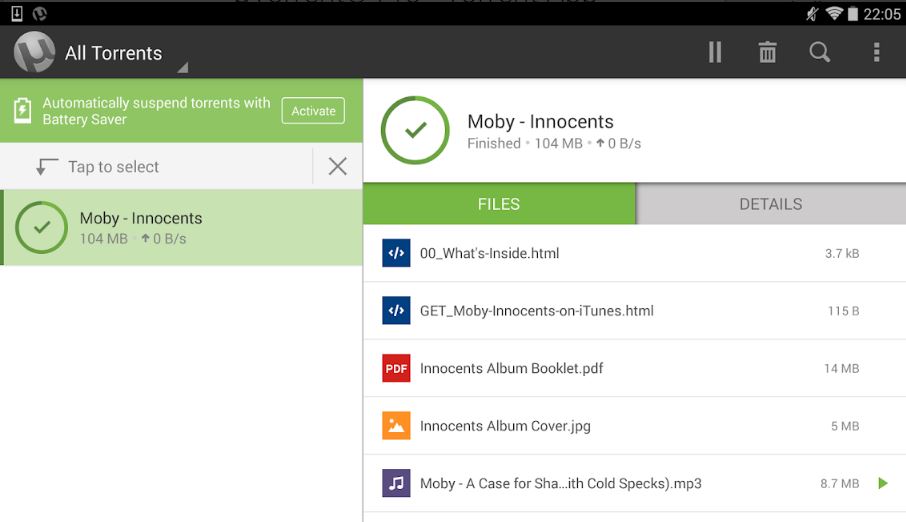
Task: Open Innocents Album Booklet.pdf
Action: point(634,368)
